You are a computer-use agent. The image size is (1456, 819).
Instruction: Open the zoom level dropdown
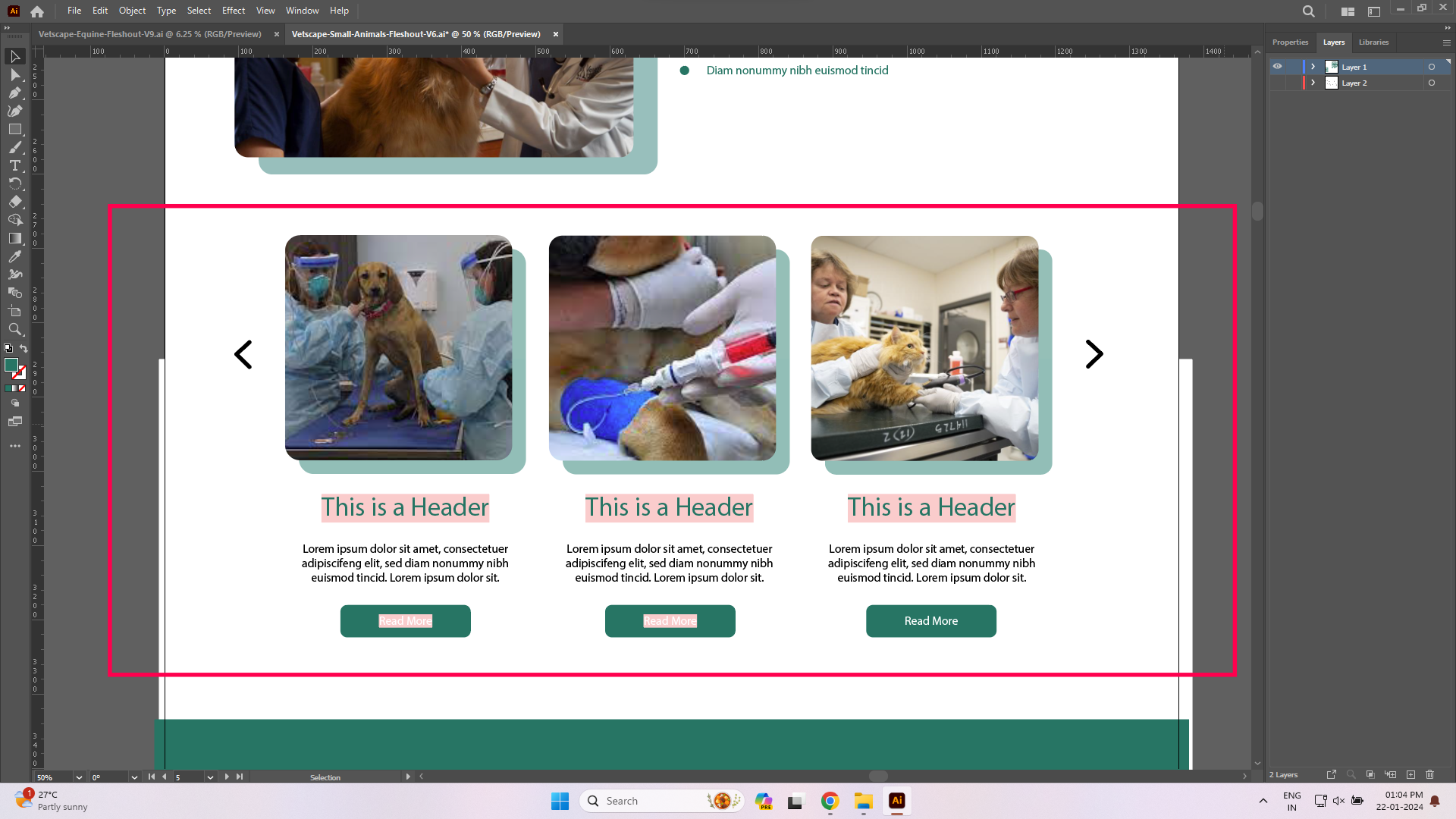79,777
